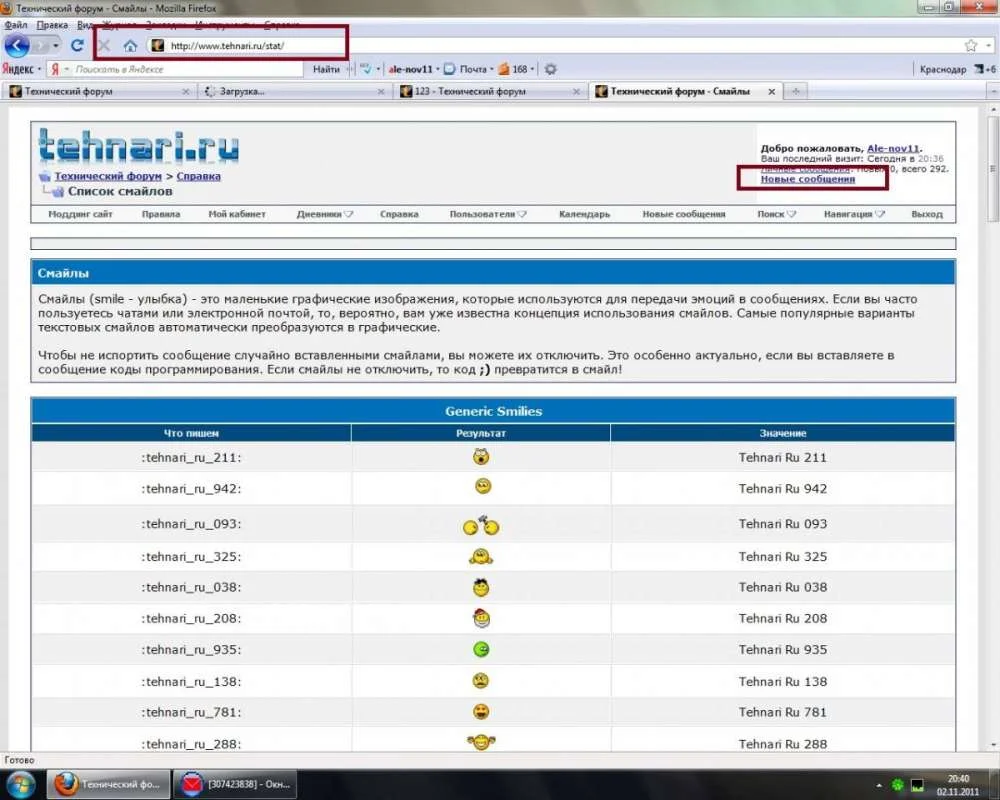Show hidden tray icons arrow
1000x800 pixels.
pos(879,785)
